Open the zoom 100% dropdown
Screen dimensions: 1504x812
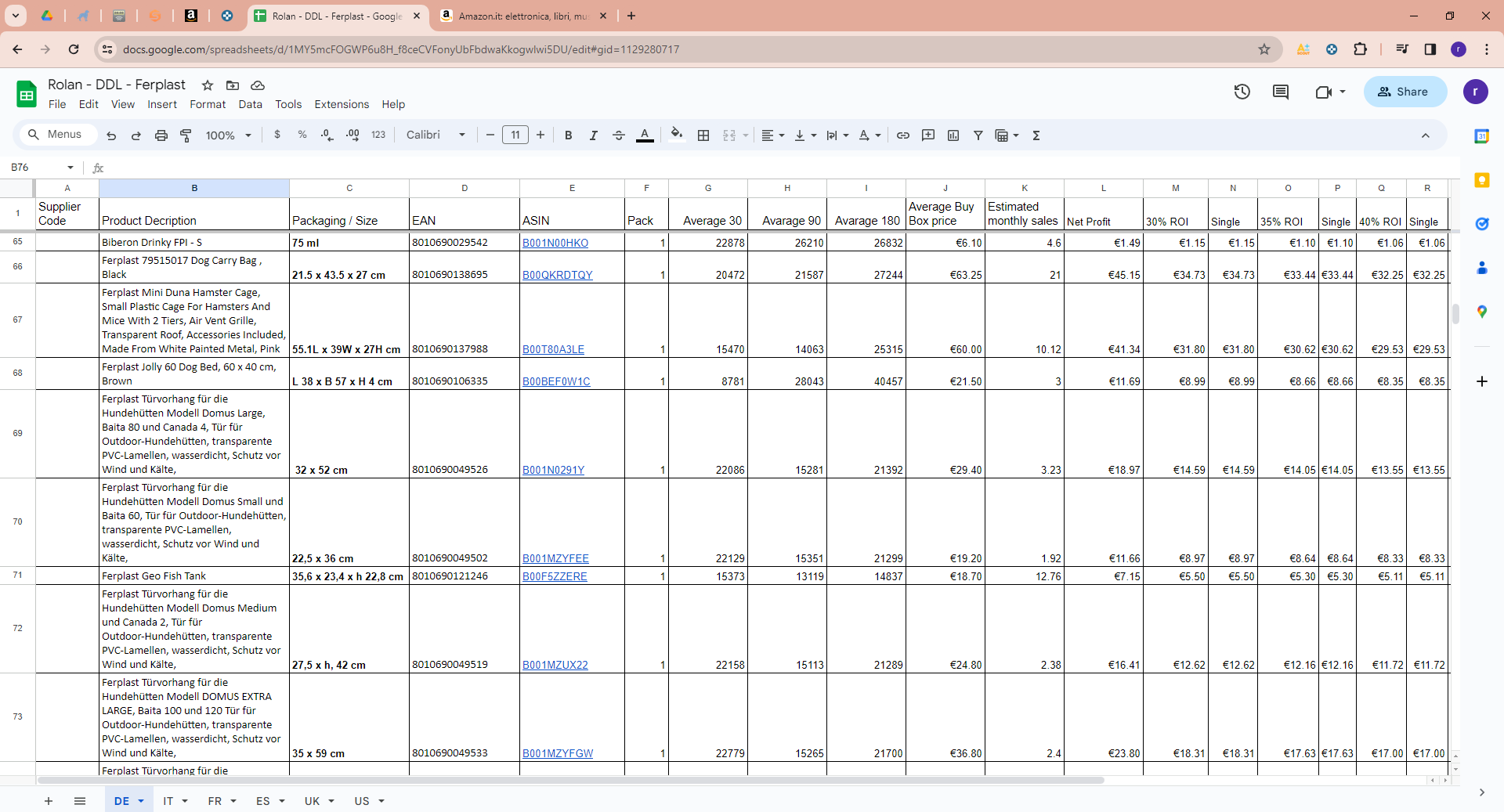pos(228,135)
